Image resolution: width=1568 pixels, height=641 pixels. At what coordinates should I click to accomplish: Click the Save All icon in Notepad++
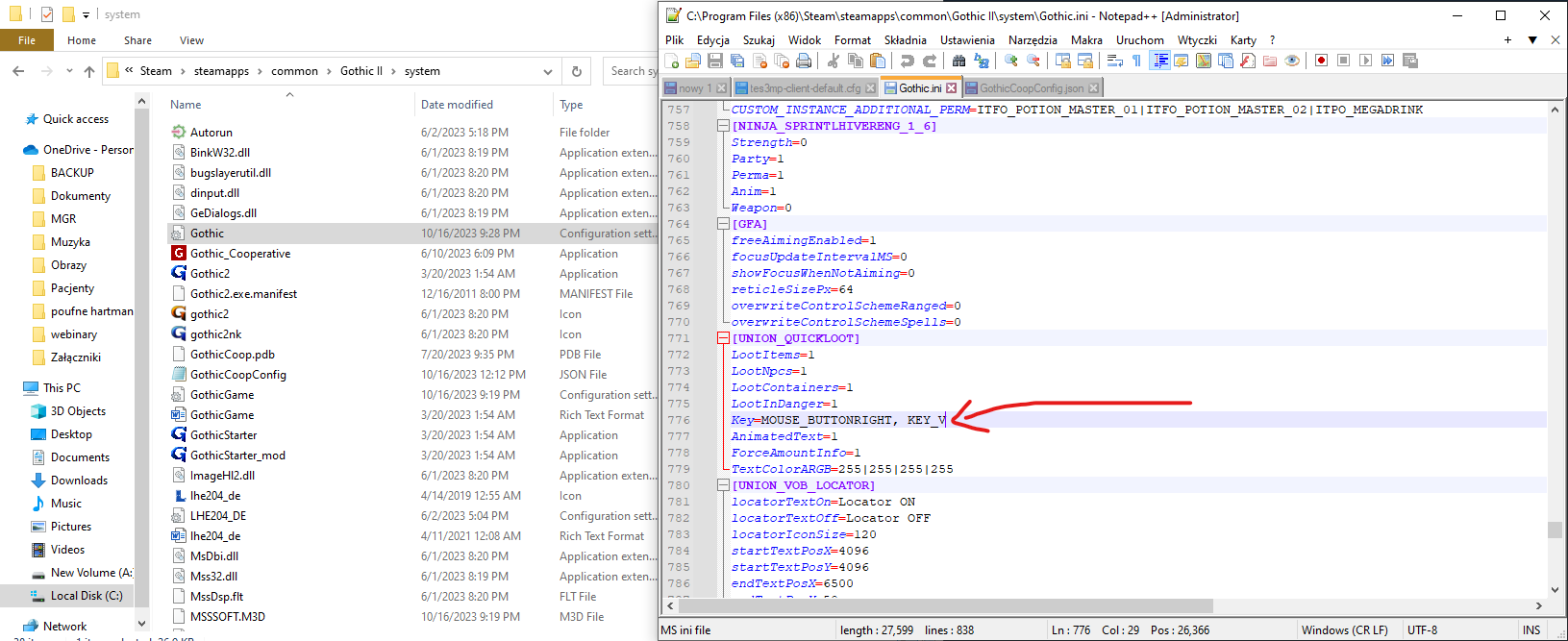736,61
